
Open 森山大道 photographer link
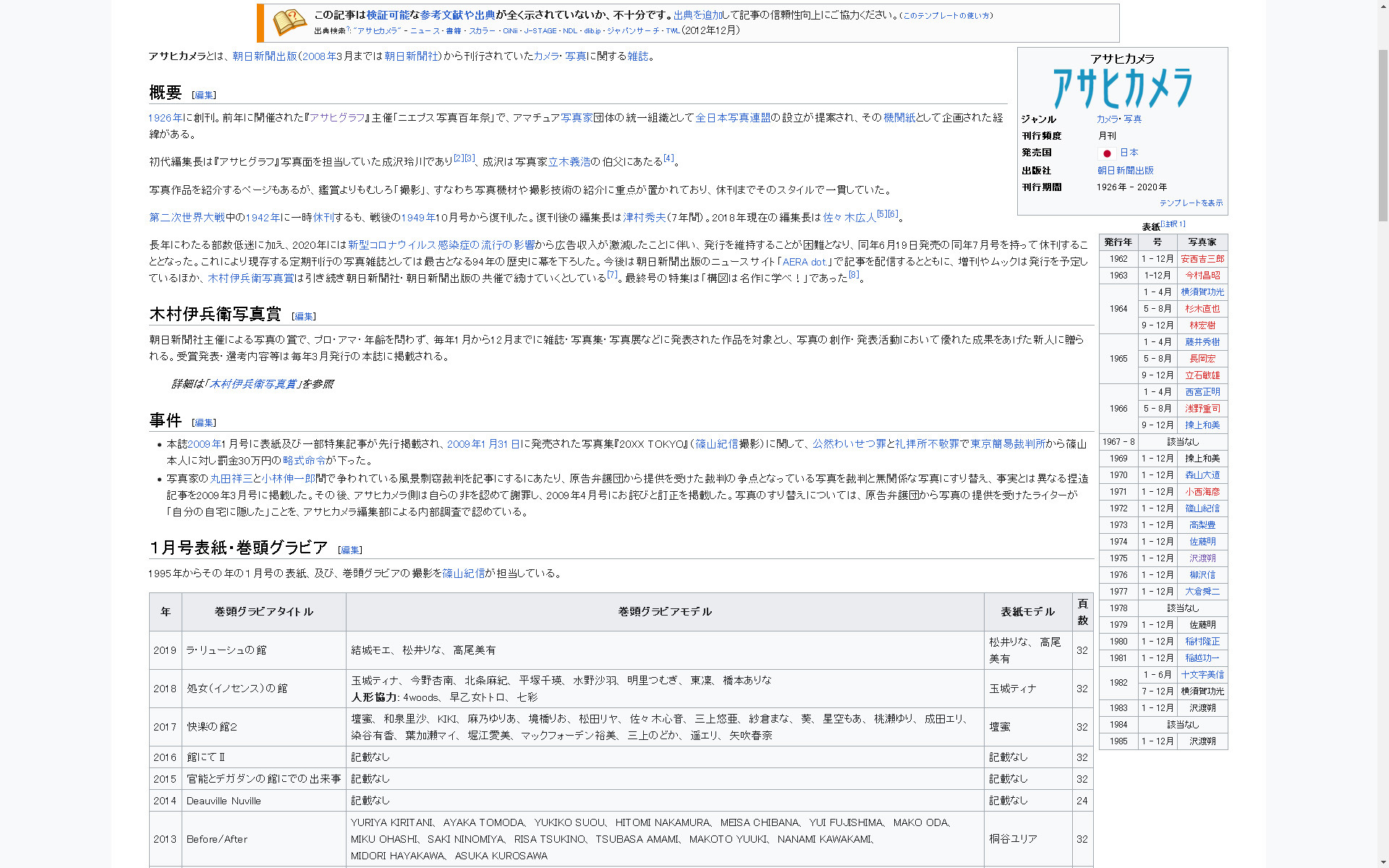1202,475
